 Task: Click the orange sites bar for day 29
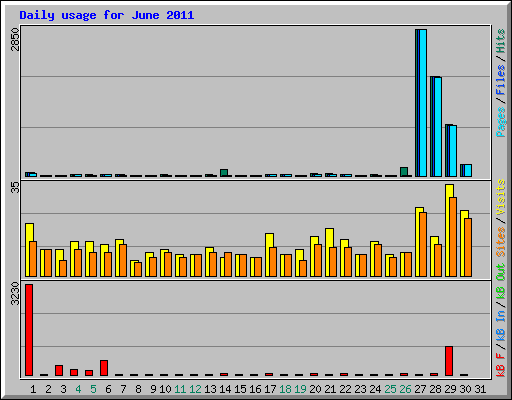(x=453, y=237)
